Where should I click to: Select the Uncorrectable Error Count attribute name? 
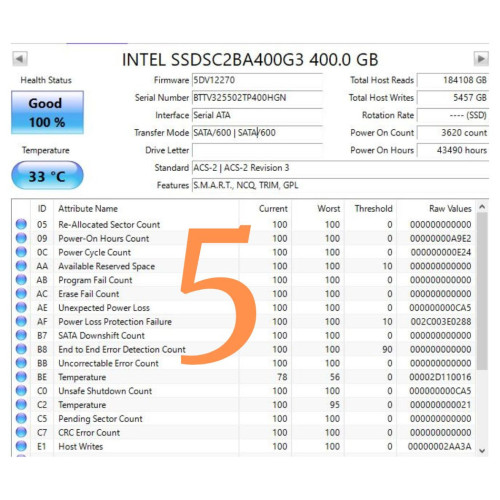coord(108,363)
